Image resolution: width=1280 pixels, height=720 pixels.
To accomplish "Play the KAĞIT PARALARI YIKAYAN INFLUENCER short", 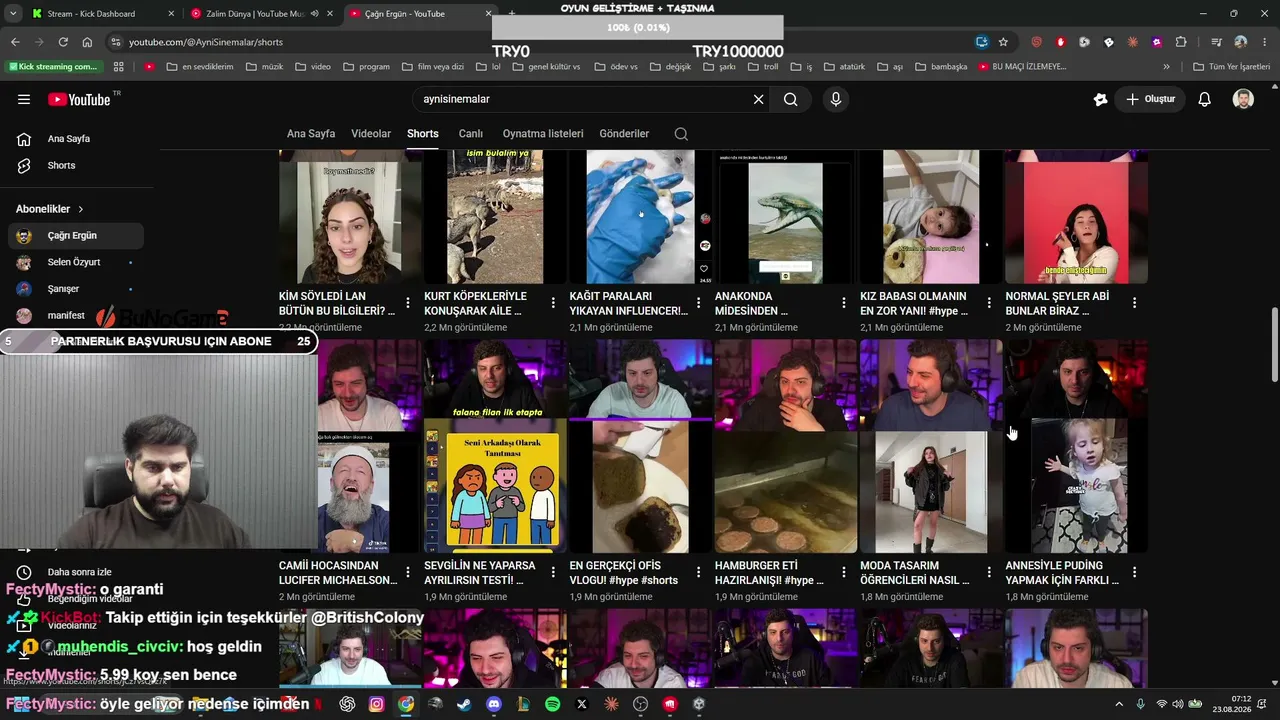I will pyautogui.click(x=640, y=217).
